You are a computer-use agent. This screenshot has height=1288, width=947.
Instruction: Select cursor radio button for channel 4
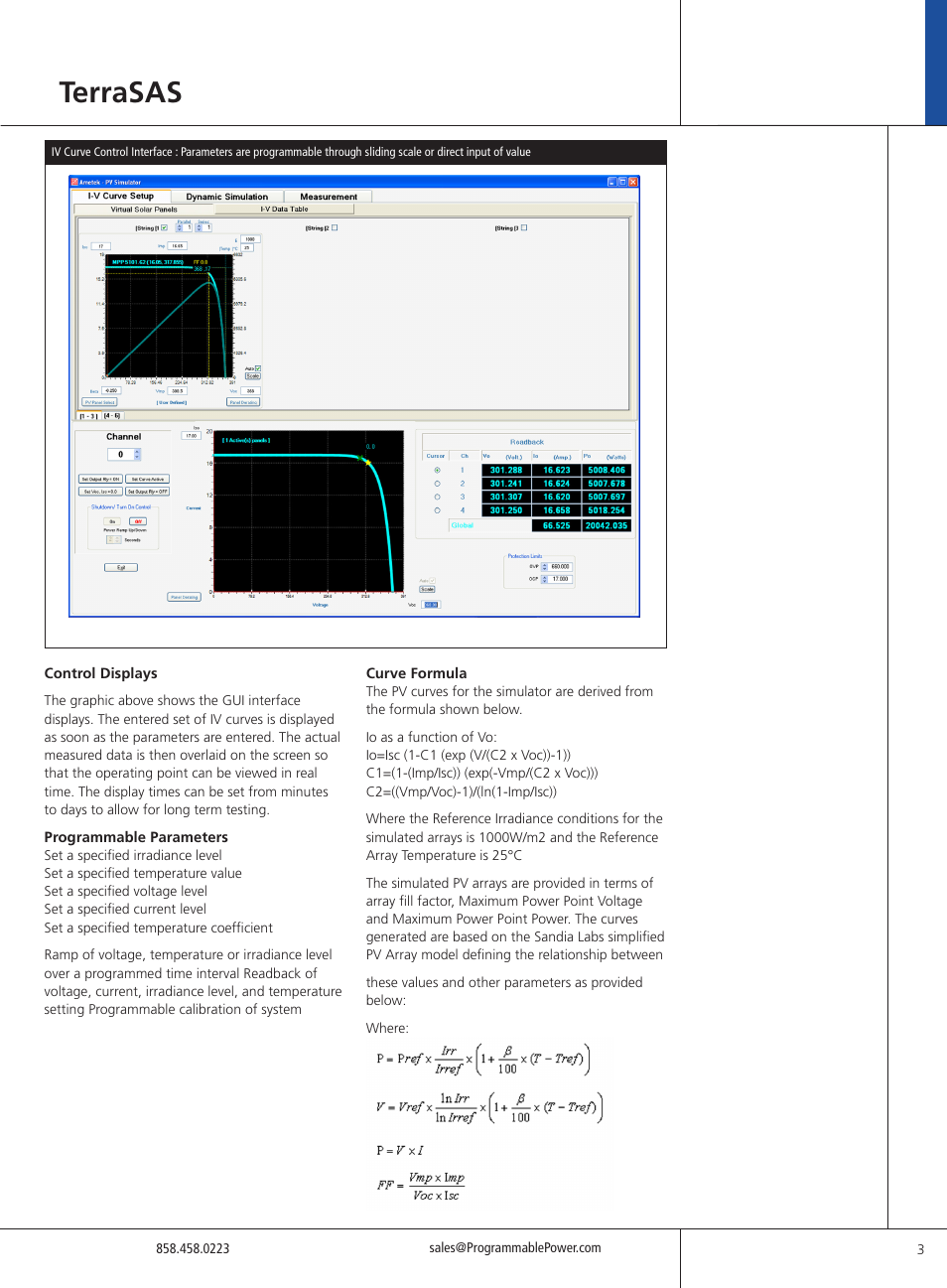(437, 510)
